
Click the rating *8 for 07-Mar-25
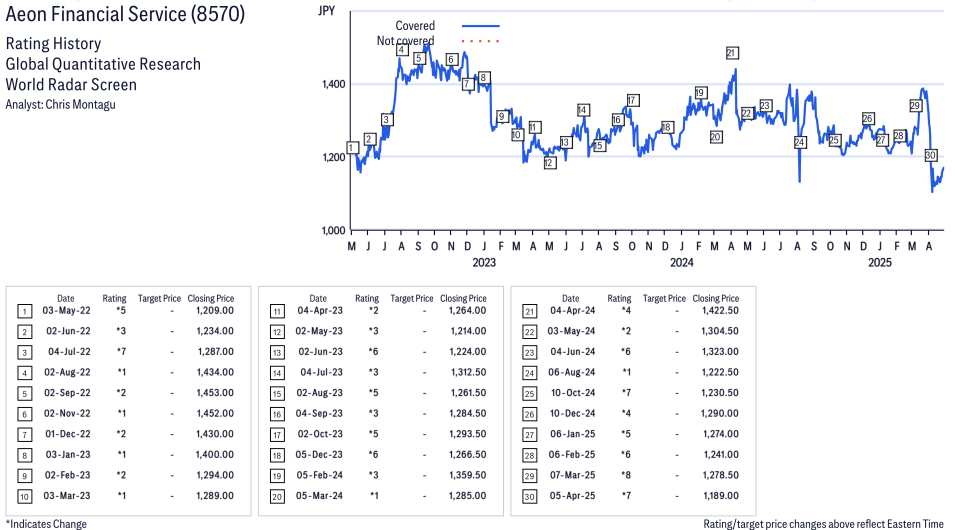click(626, 475)
